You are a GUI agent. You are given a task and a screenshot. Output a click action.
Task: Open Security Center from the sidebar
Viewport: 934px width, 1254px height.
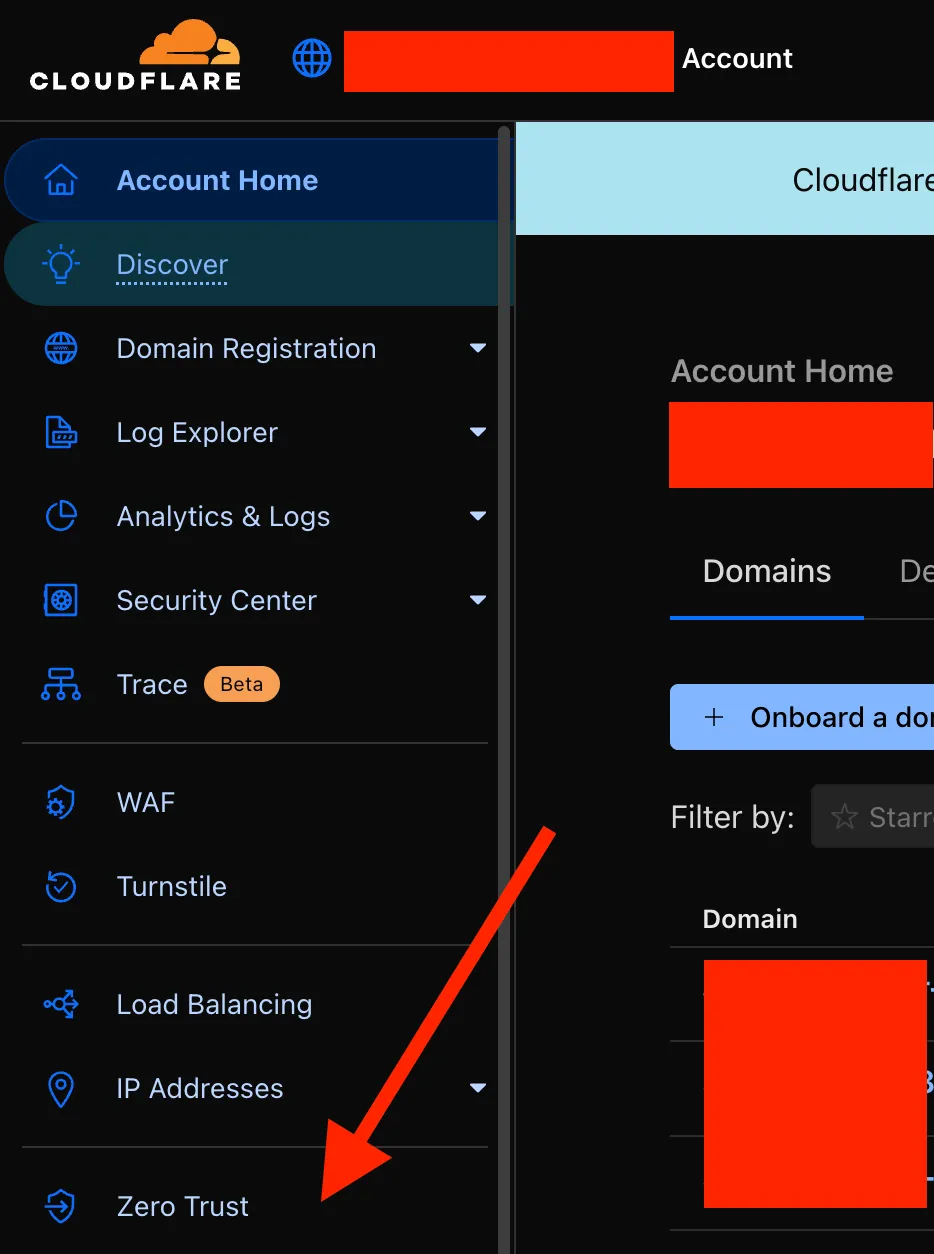216,600
